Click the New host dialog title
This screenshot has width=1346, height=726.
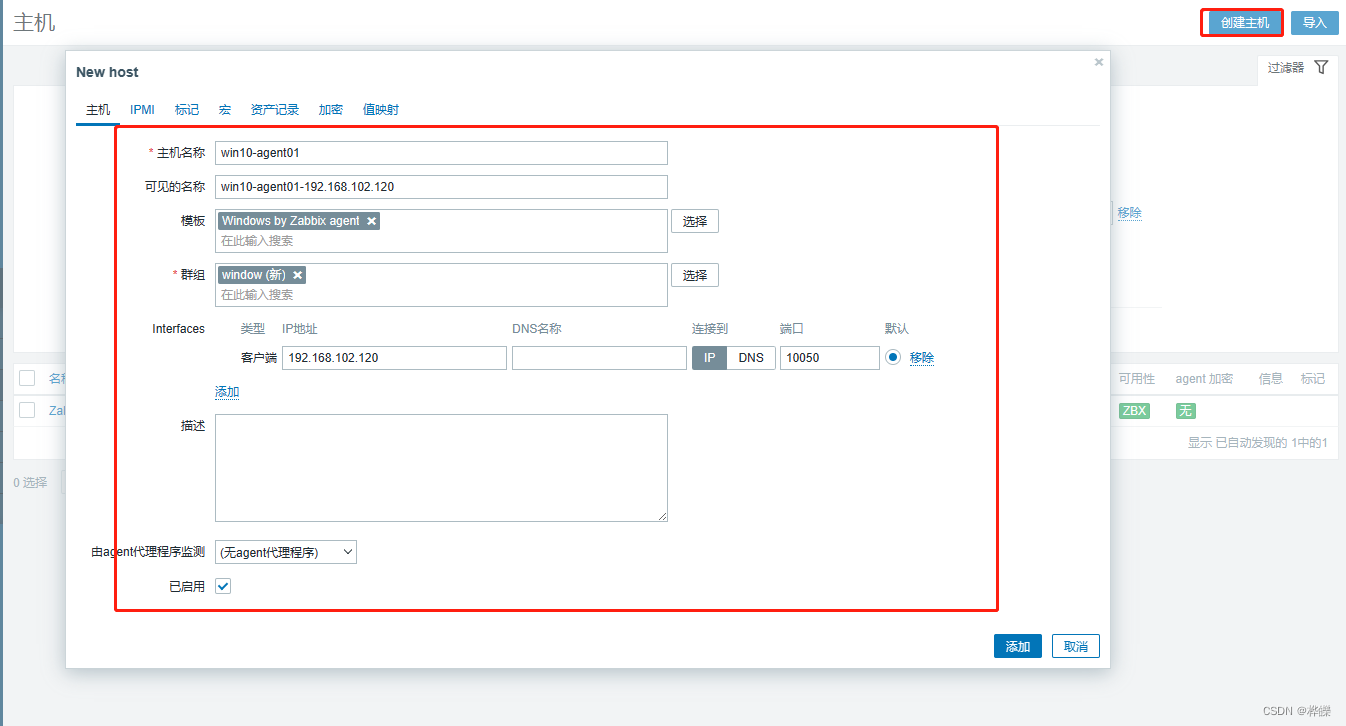point(107,72)
